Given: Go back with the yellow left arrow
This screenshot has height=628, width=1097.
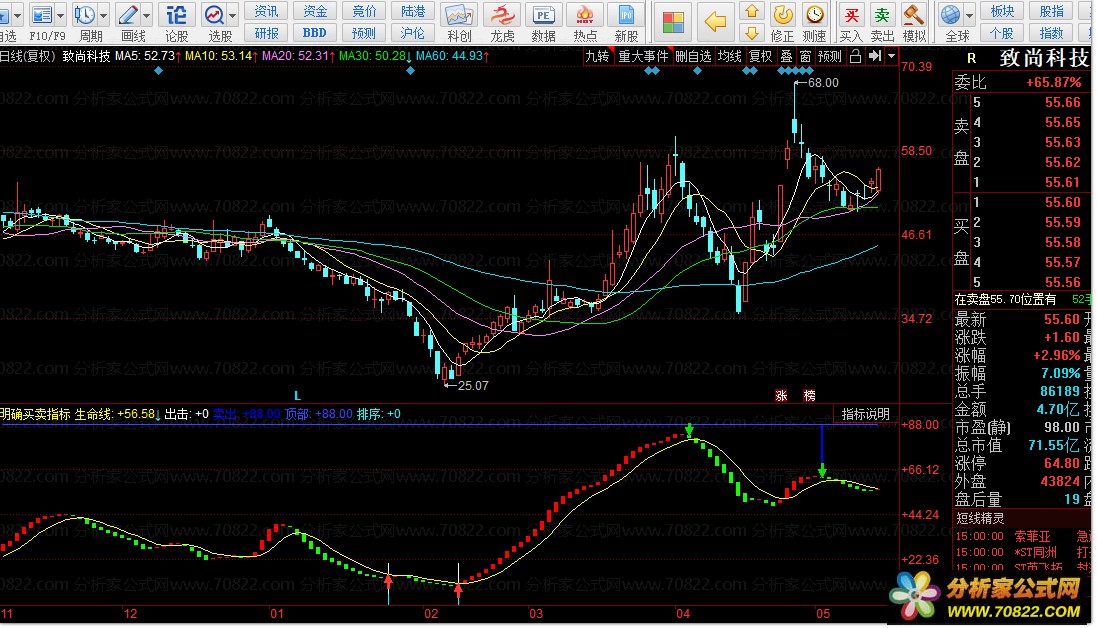Looking at the screenshot, I should pyautogui.click(x=715, y=22).
